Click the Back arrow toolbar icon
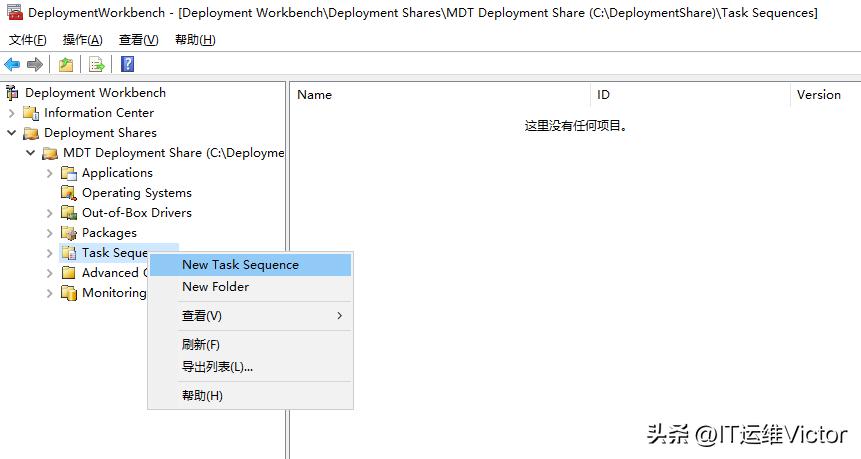The image size is (861, 459). [x=12, y=65]
